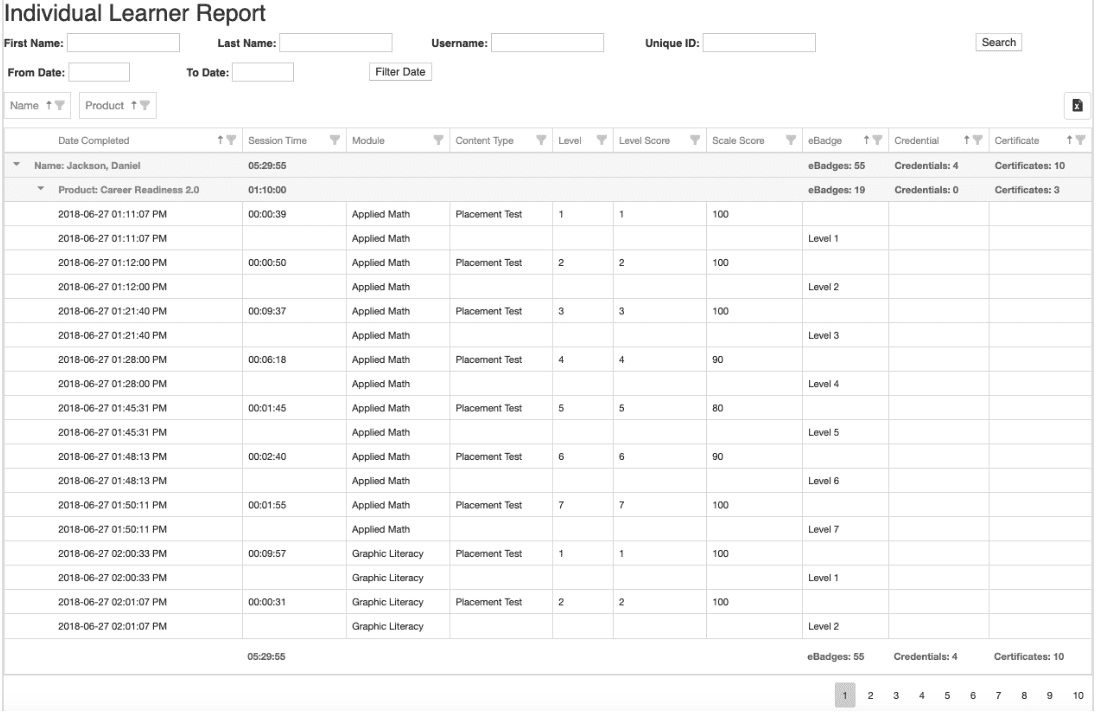The image size is (1098, 722).
Task: Go to page 5 of results
Action: [x=946, y=694]
